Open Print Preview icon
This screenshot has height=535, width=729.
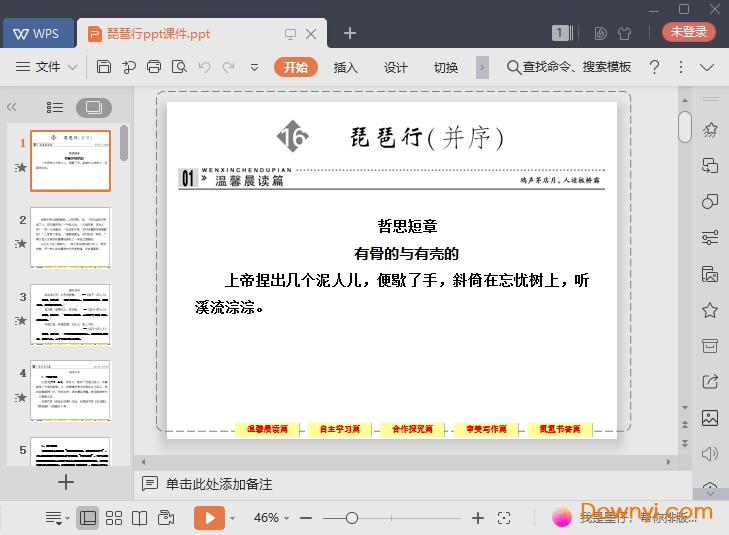(179, 67)
